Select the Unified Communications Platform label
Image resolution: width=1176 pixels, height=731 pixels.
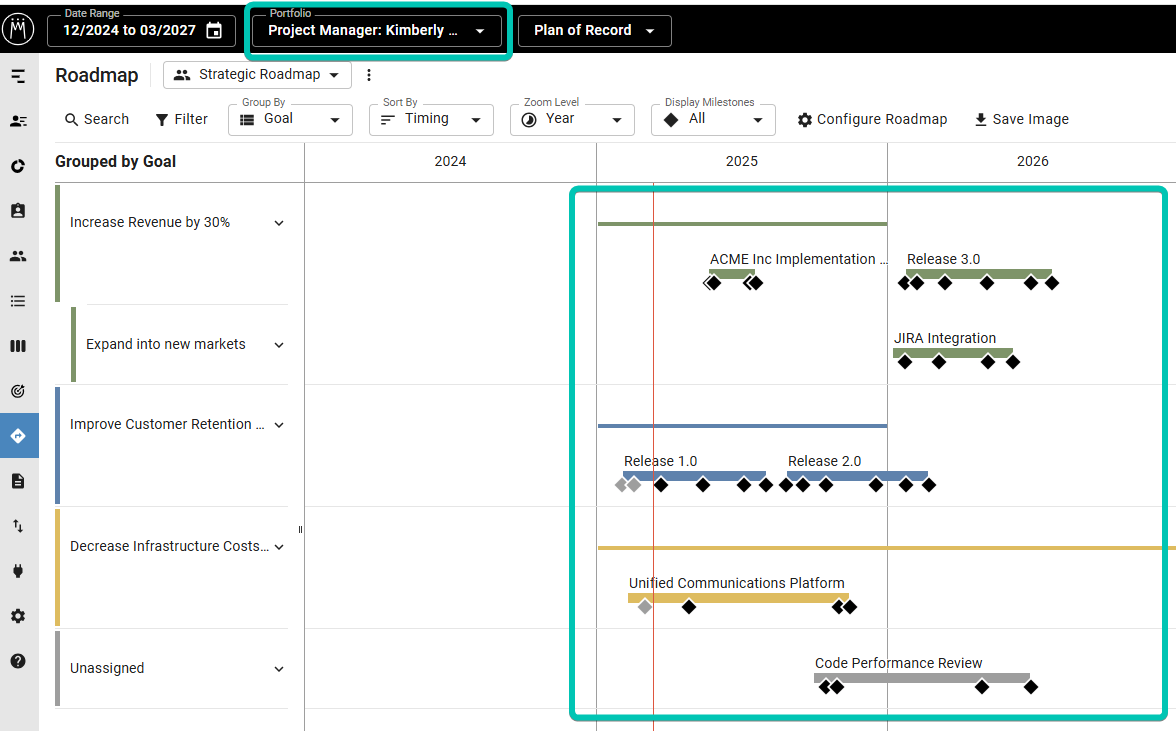pos(736,583)
